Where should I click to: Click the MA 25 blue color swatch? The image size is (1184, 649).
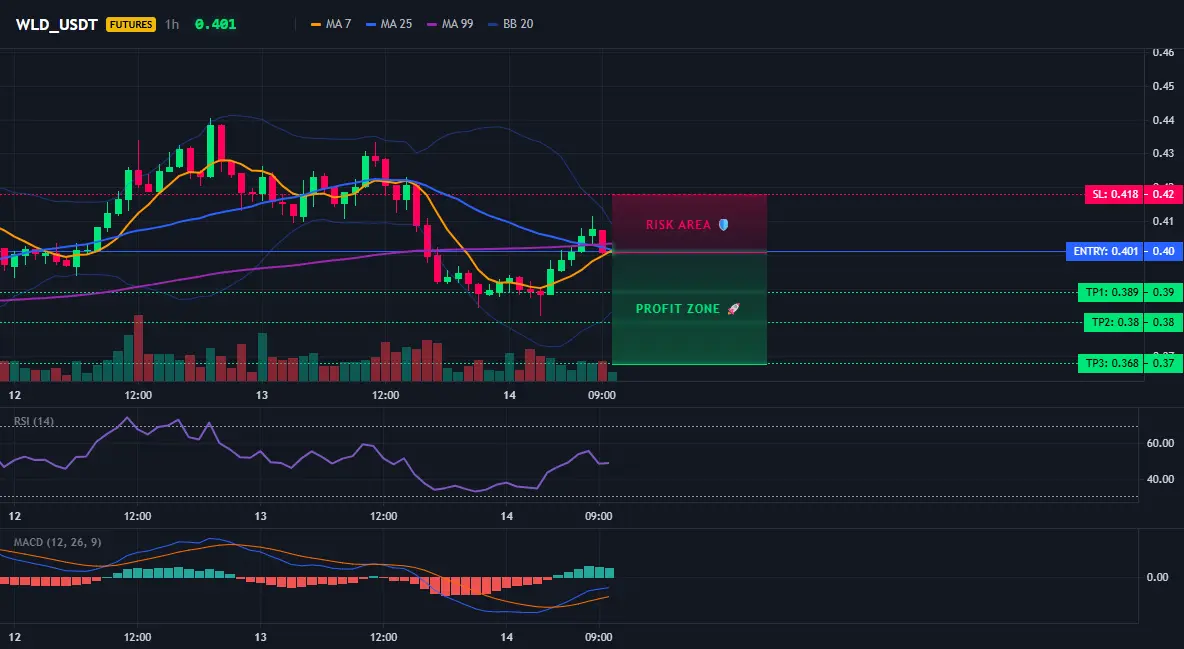371,24
